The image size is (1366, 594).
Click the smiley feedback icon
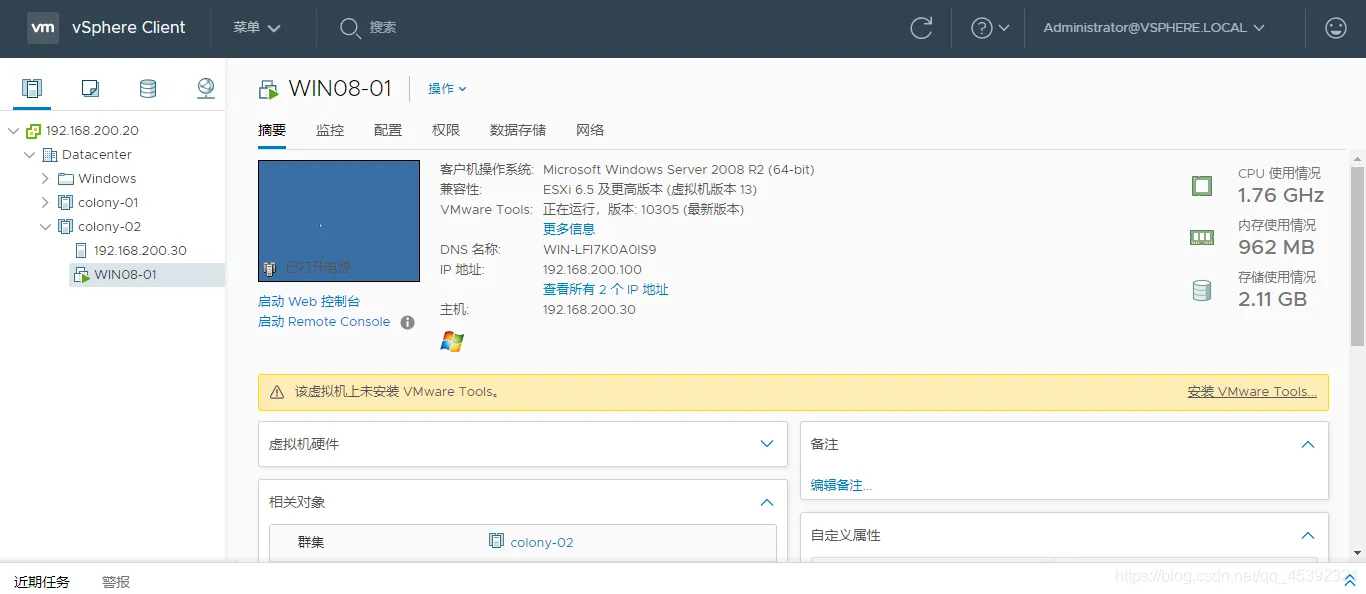coord(1335,28)
